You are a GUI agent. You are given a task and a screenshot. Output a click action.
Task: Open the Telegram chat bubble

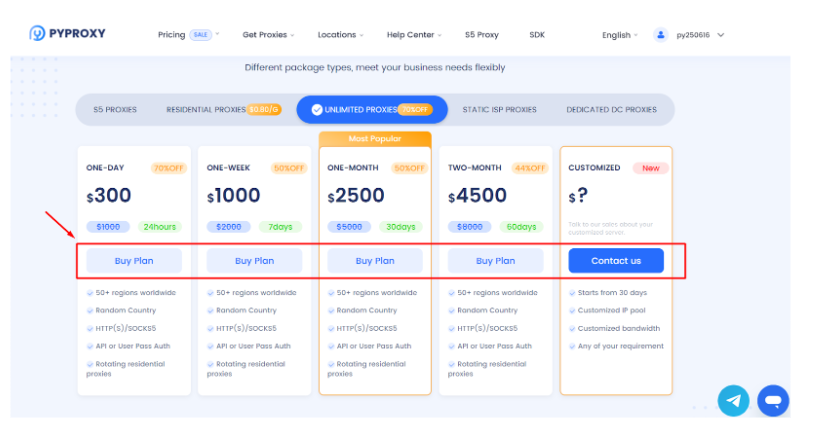(733, 401)
